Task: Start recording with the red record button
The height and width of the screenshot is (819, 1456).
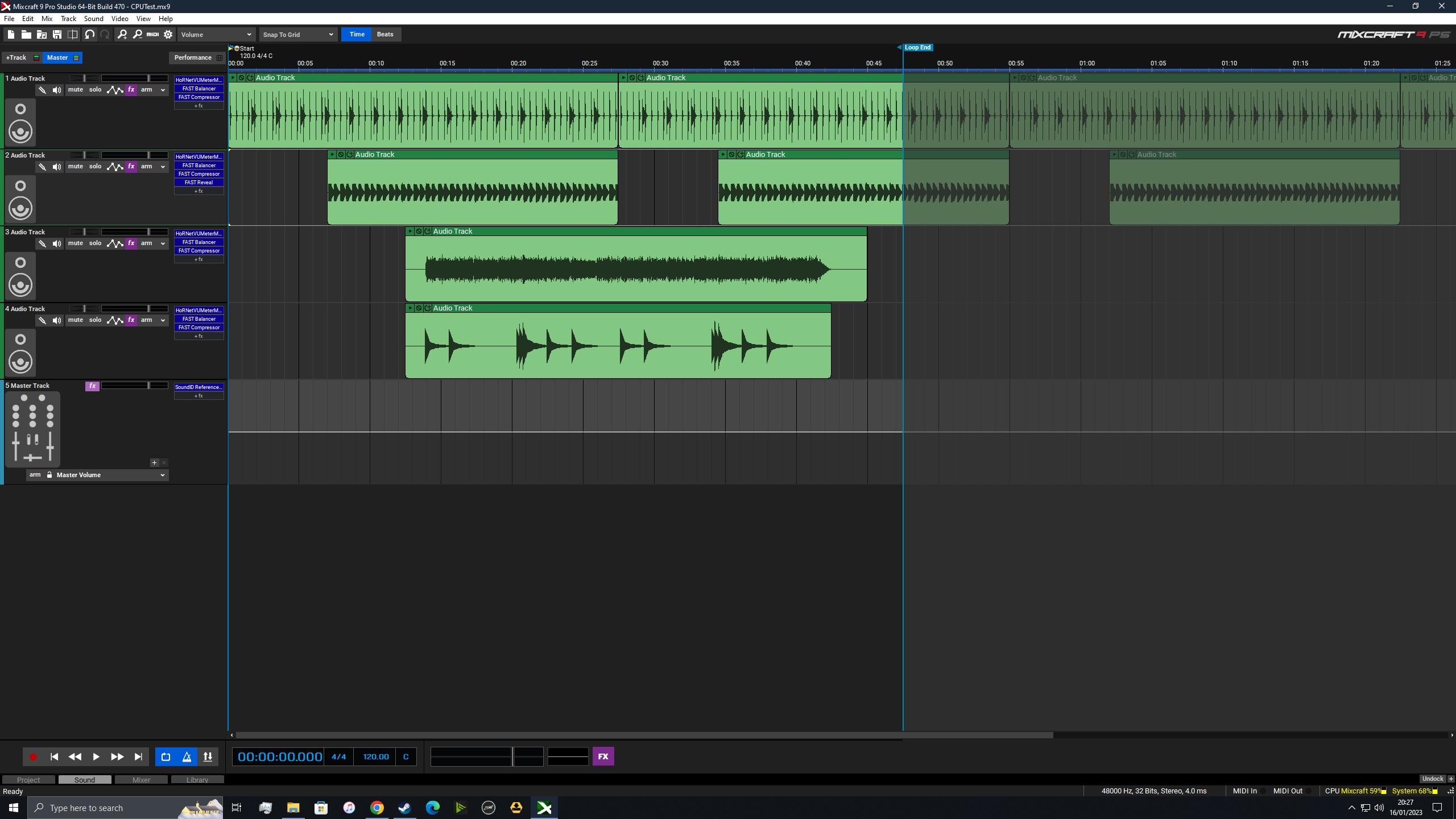Action: pos(33,757)
